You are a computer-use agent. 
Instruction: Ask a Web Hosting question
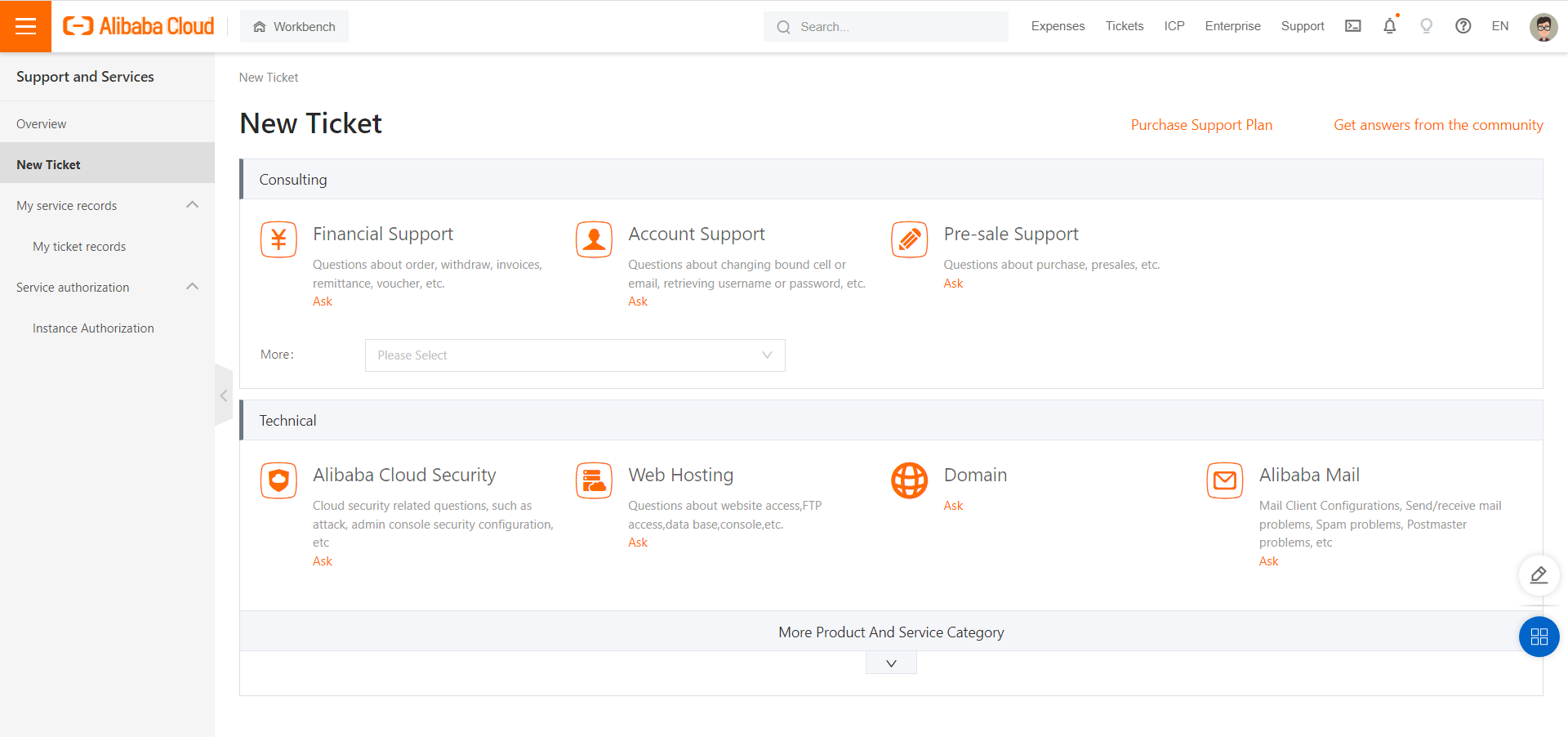pyautogui.click(x=638, y=543)
